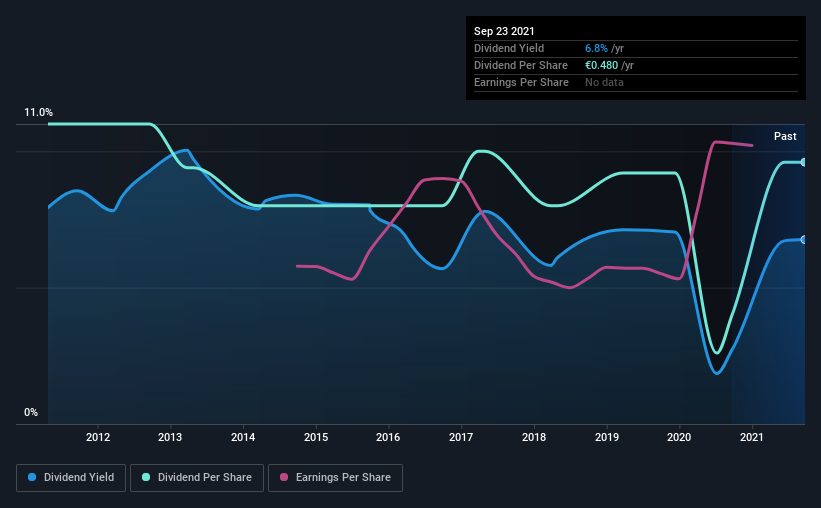Click the Sep 23 2021 tooltip date
This screenshot has height=508, width=821.
[504, 31]
